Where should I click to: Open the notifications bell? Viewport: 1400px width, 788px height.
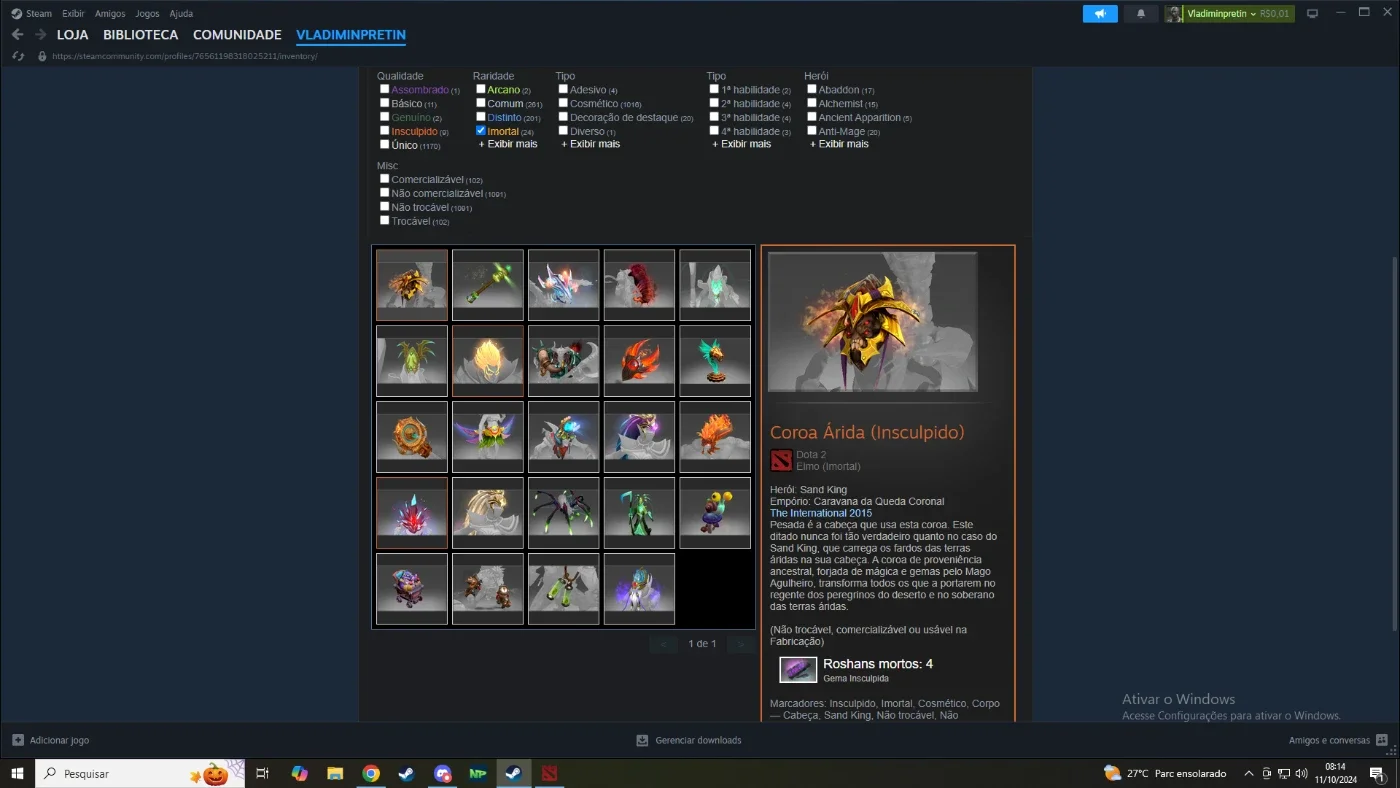1141,14
